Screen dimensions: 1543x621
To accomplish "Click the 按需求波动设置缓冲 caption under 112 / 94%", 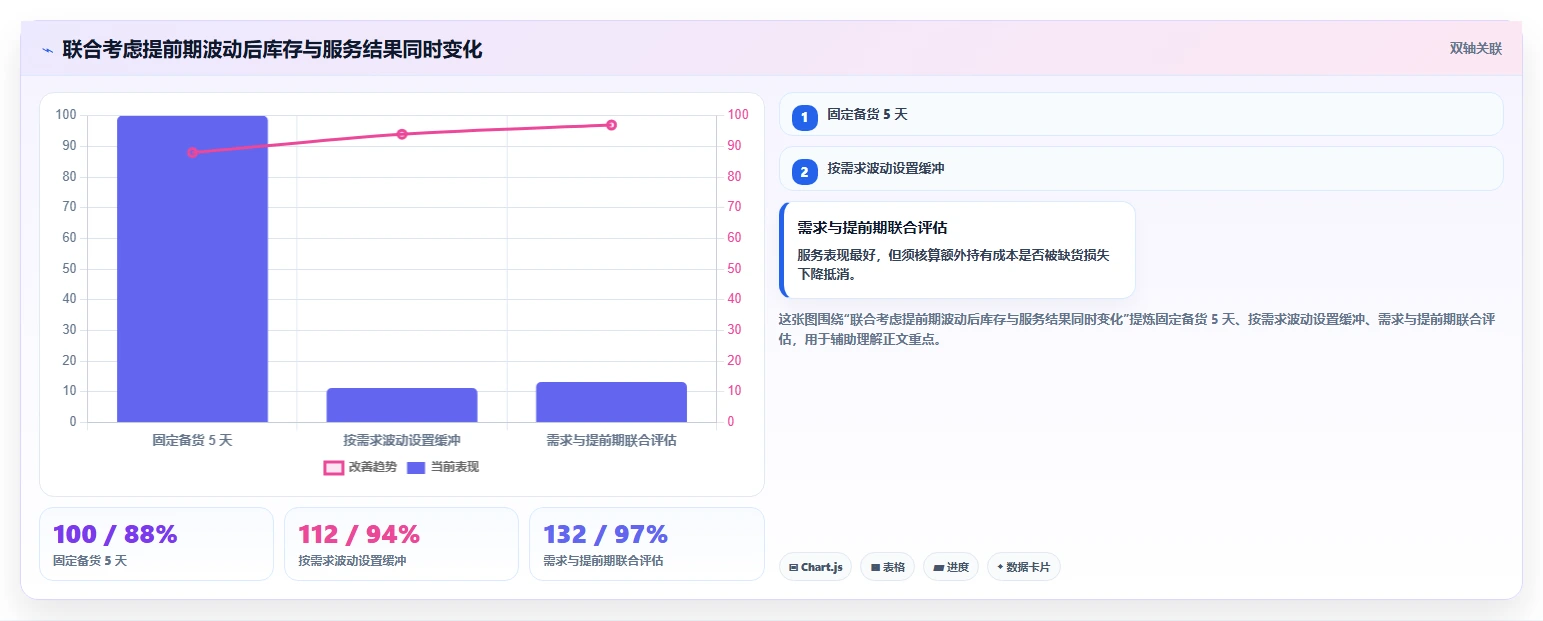I will pos(352,561).
